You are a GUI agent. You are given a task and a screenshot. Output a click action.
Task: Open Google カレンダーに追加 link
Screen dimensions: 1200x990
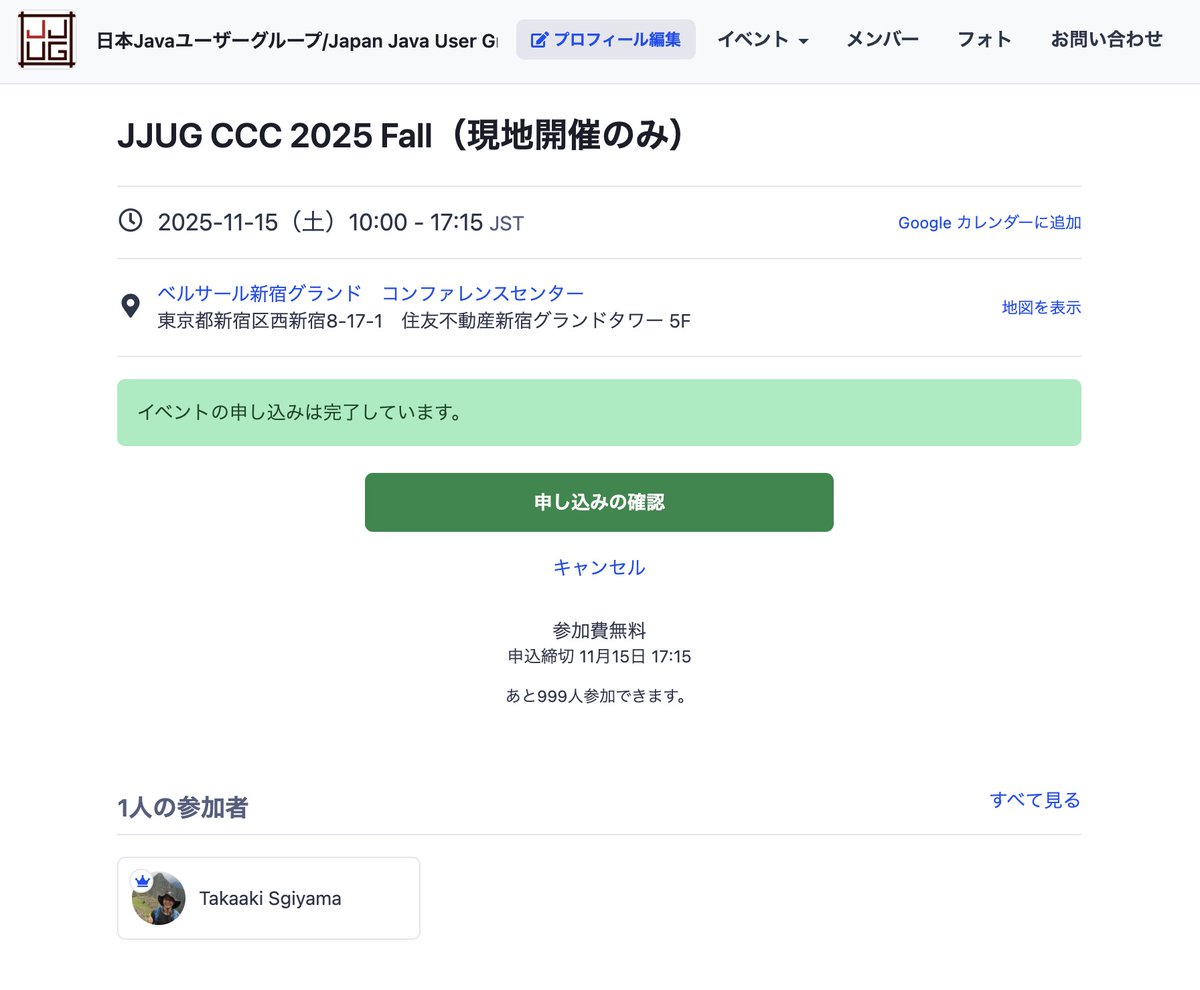tap(988, 224)
